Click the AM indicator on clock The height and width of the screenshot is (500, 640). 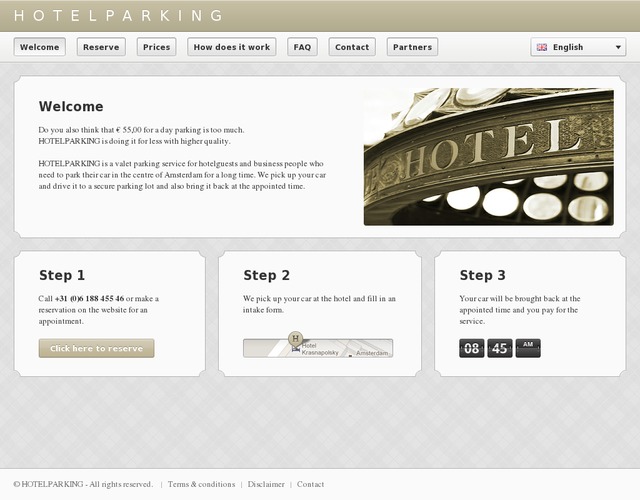pyautogui.click(x=528, y=347)
